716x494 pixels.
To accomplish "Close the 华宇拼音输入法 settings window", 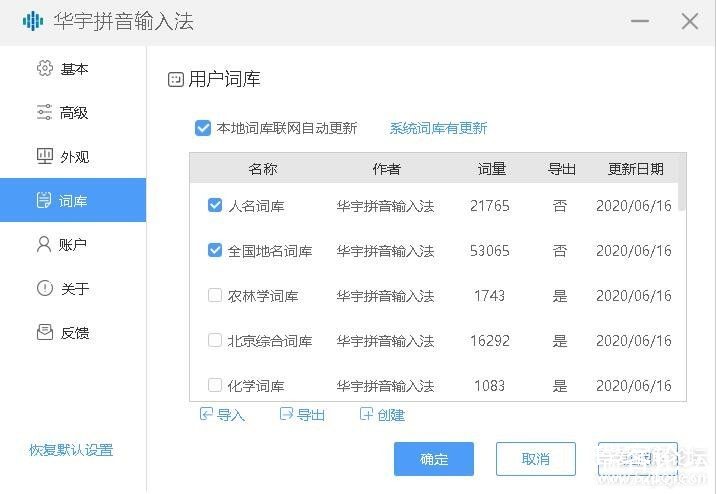I will [x=690, y=21].
